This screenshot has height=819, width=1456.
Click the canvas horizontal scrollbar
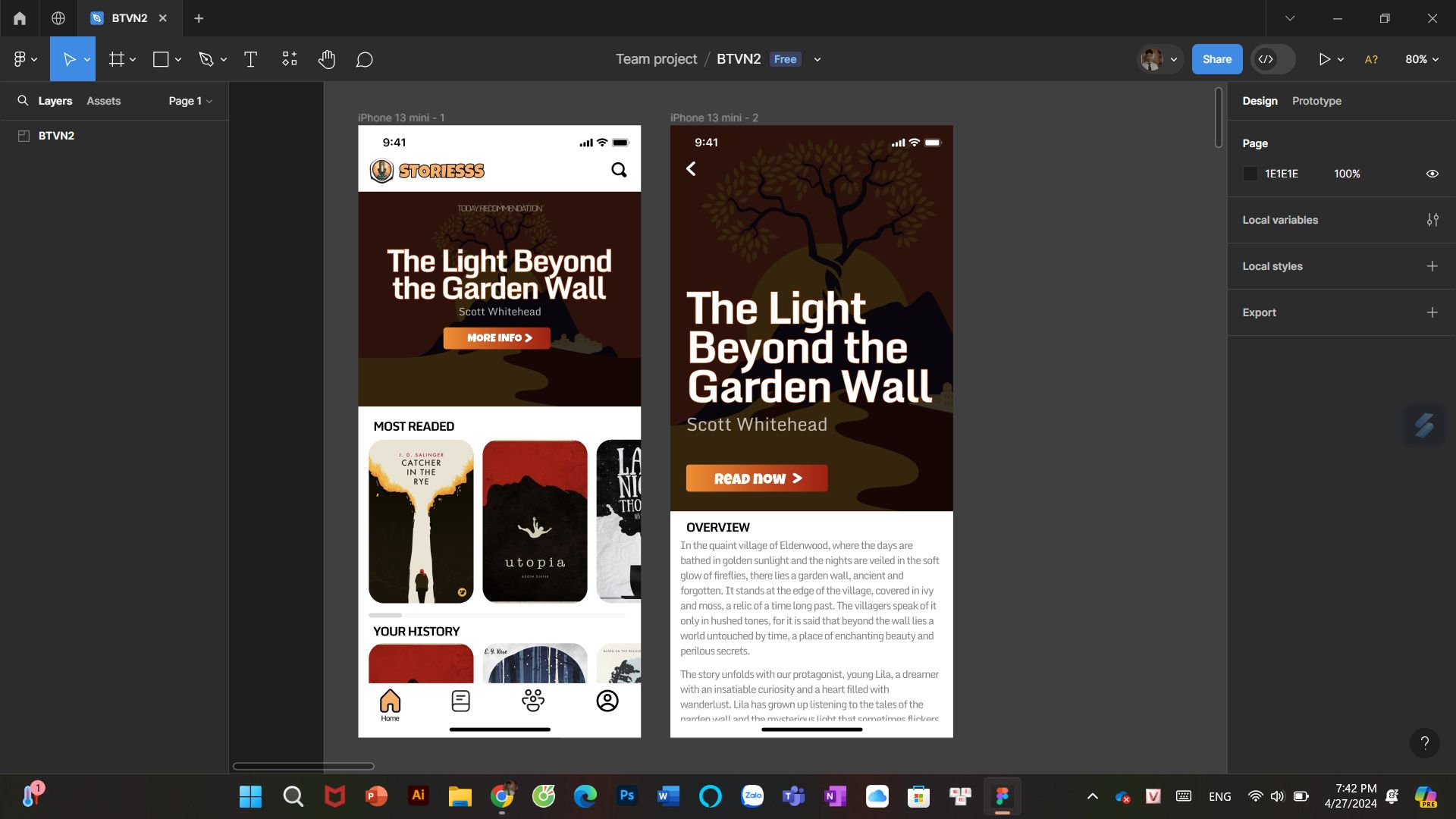click(303, 766)
